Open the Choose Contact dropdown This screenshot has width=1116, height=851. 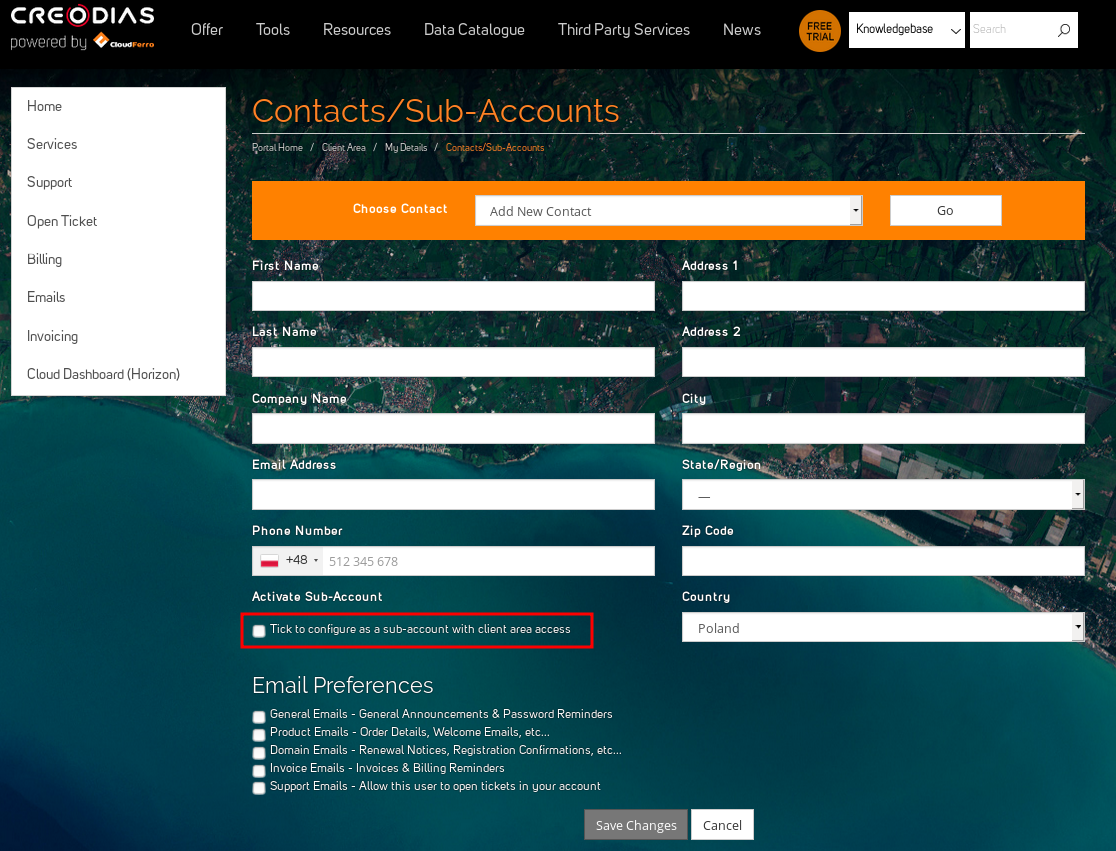668,211
